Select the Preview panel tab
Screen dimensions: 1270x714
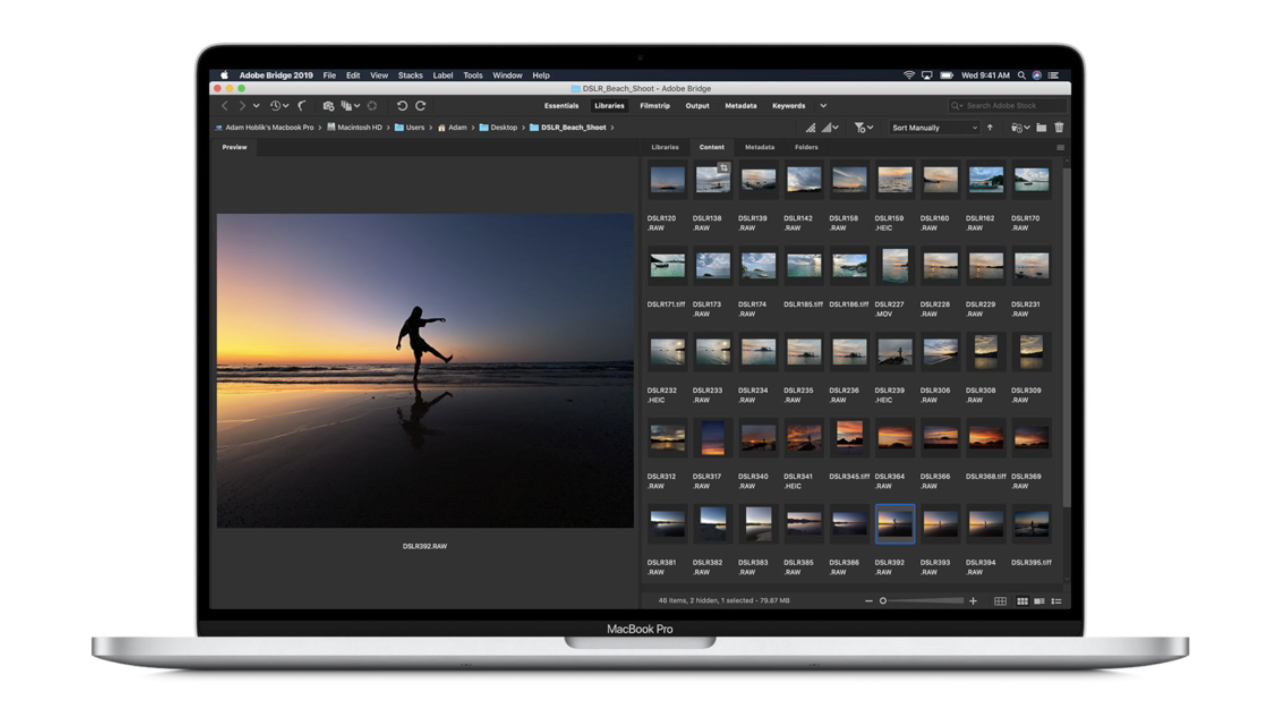(234, 147)
